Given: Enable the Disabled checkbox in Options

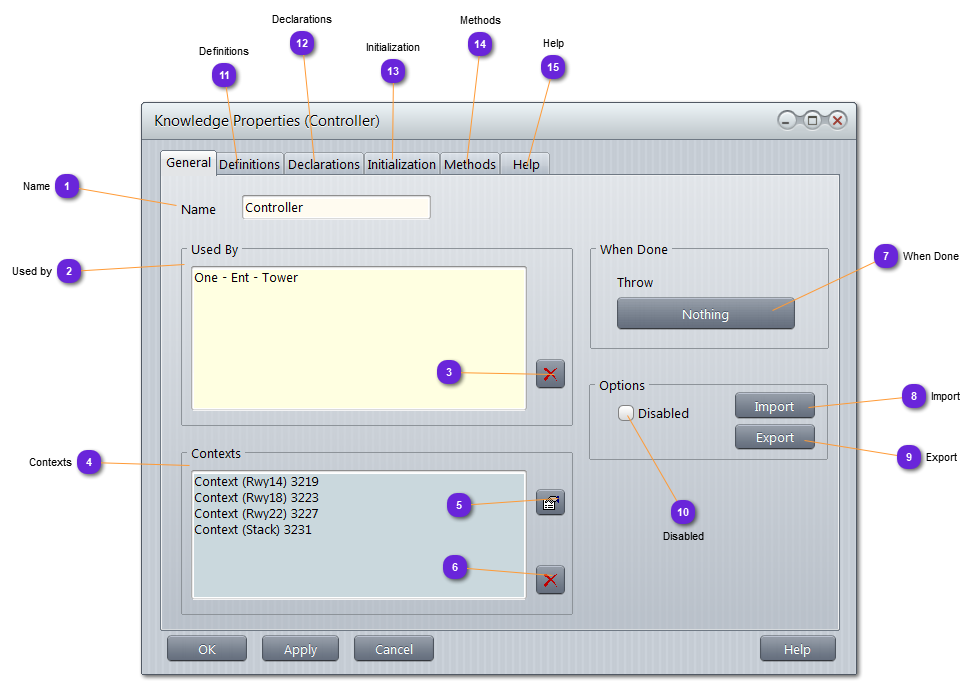Looking at the screenshot, I should coord(627,413).
